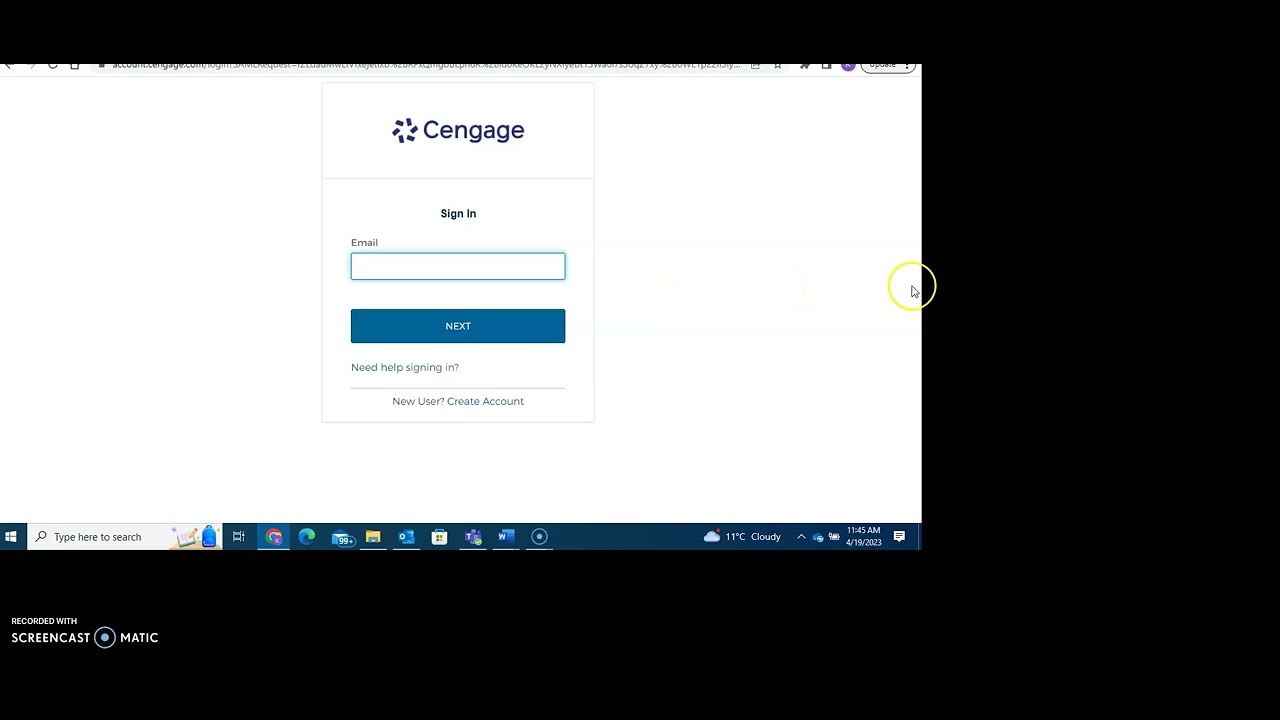Open the Windows Start menu

(11, 537)
